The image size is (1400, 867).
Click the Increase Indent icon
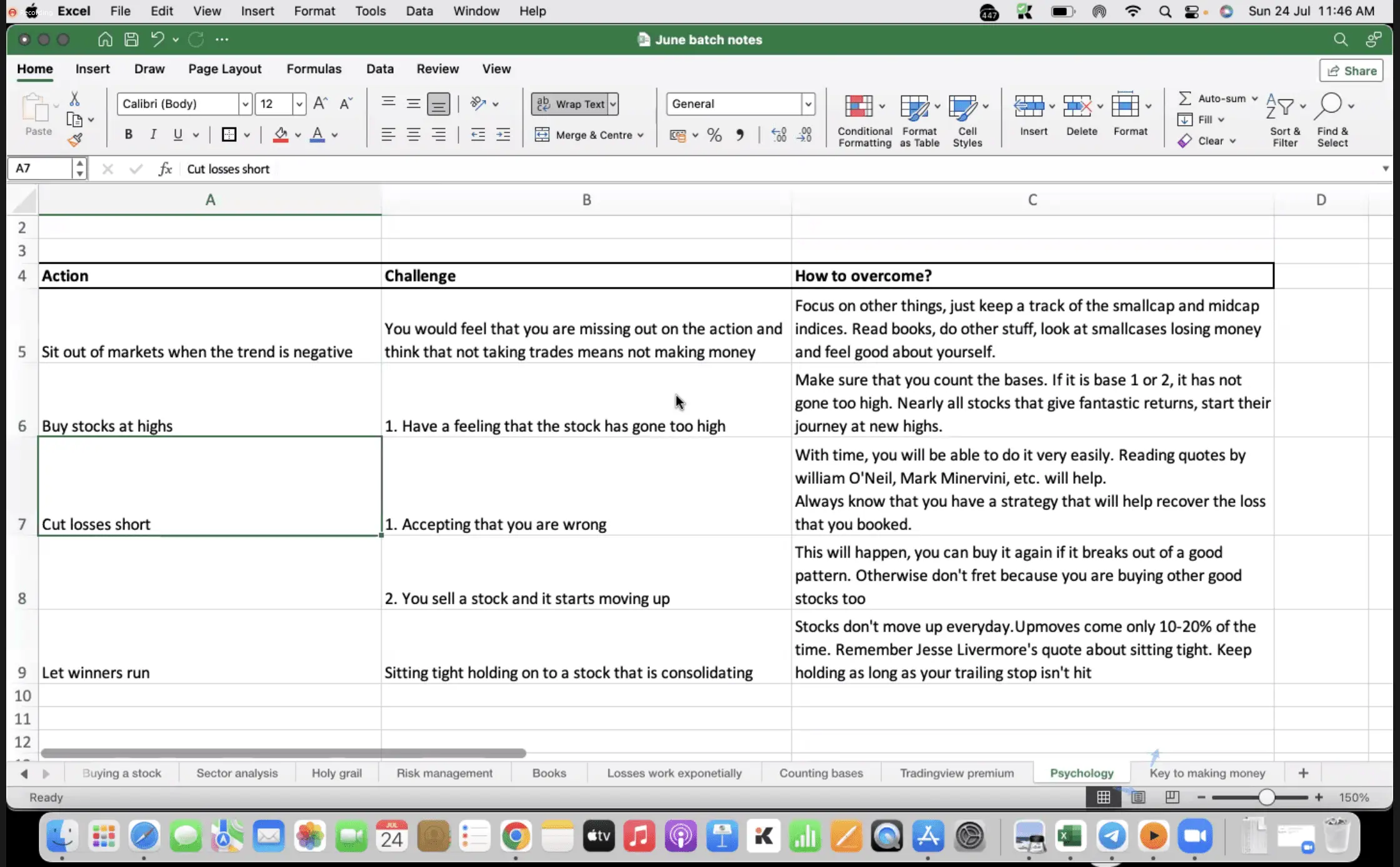point(503,134)
